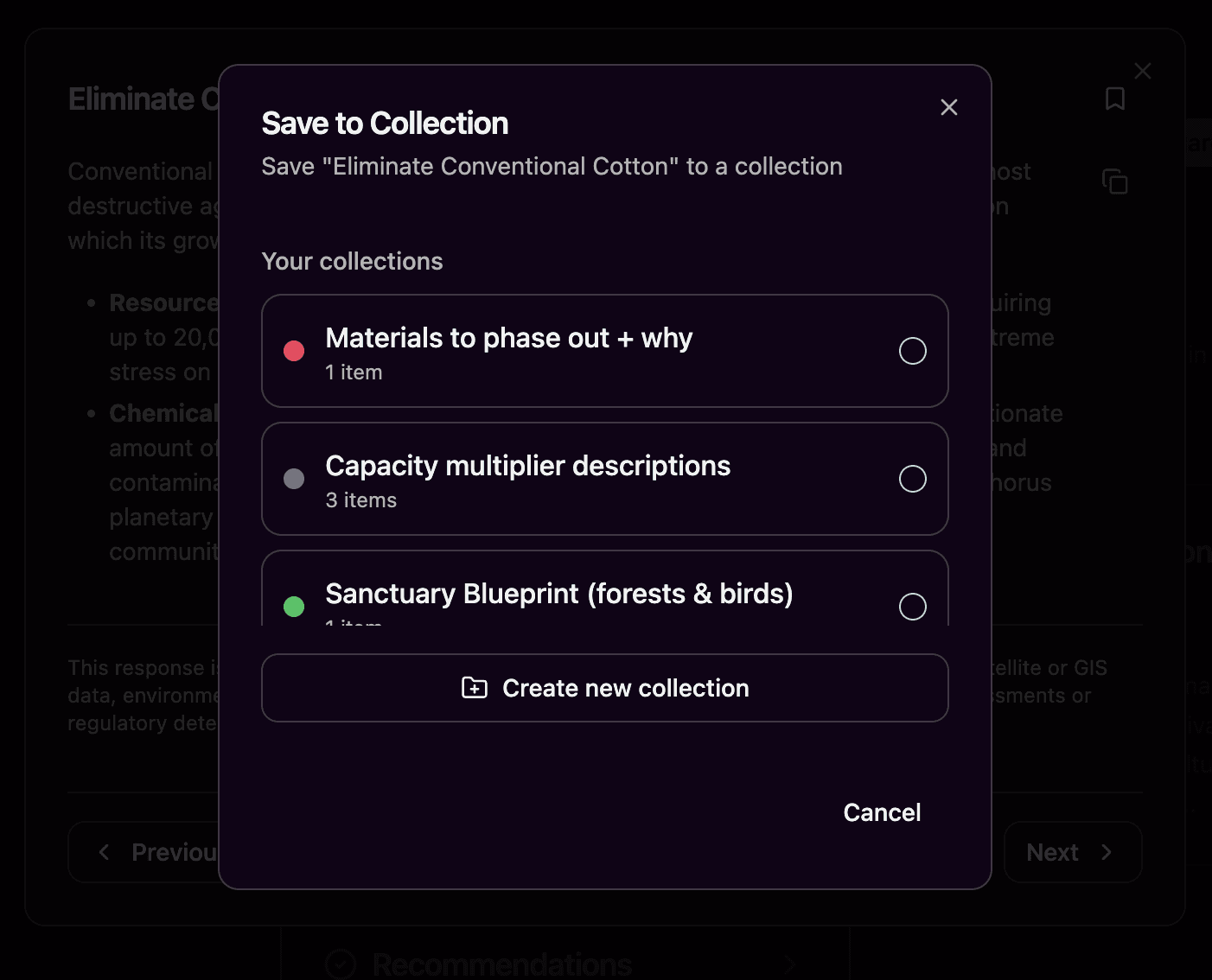Click the Recommendations check circle icon
Image resolution: width=1212 pixels, height=980 pixels.
341,964
